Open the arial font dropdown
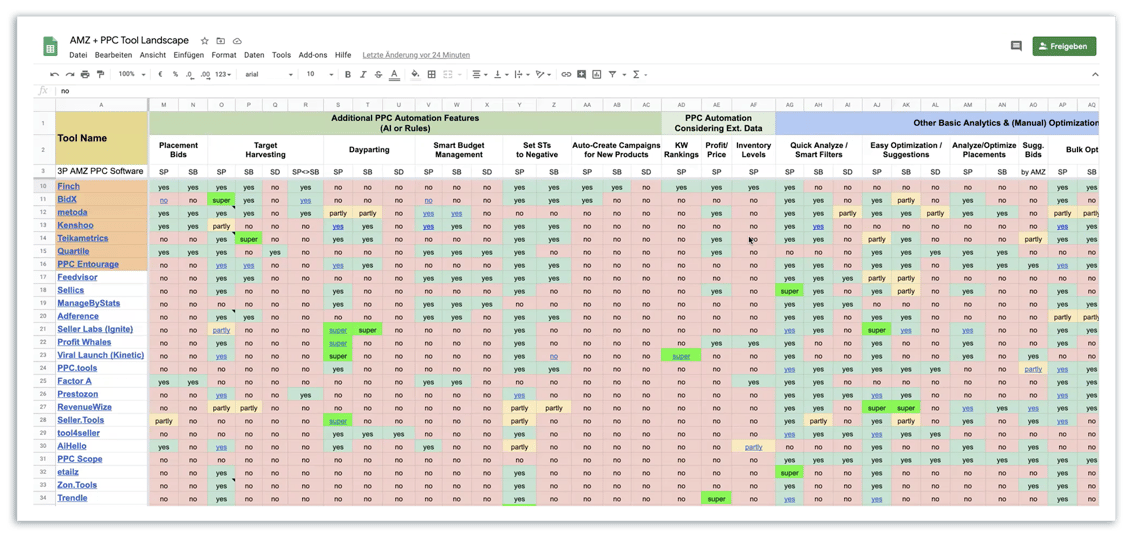This screenshot has height=538, width=1133. (269, 74)
